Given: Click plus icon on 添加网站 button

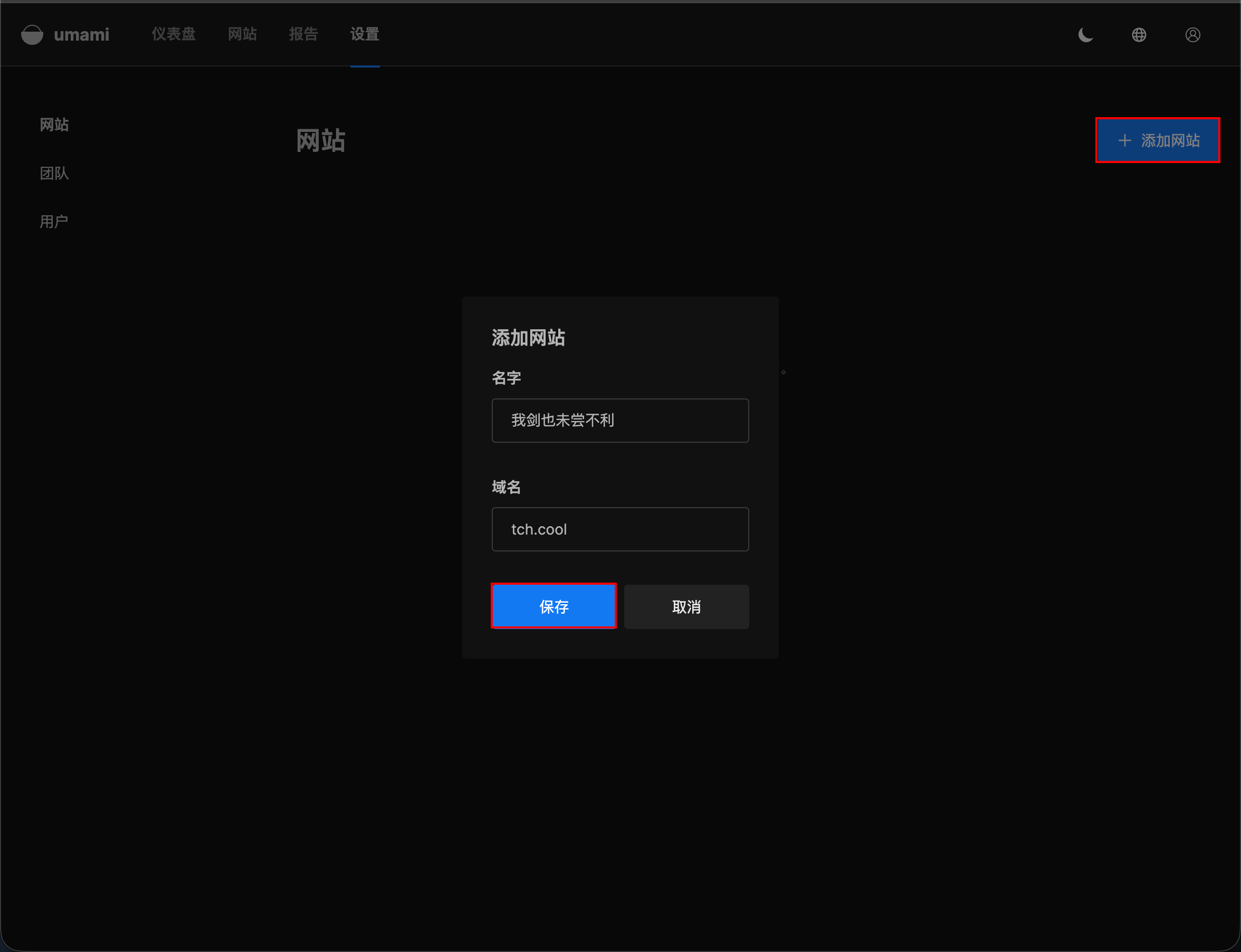Looking at the screenshot, I should [x=1124, y=140].
